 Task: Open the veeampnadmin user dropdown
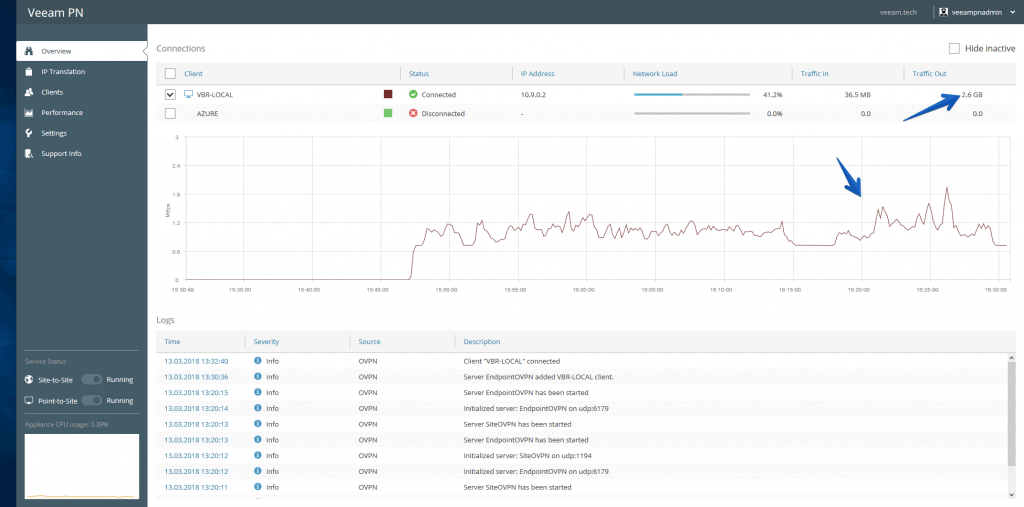[978, 12]
